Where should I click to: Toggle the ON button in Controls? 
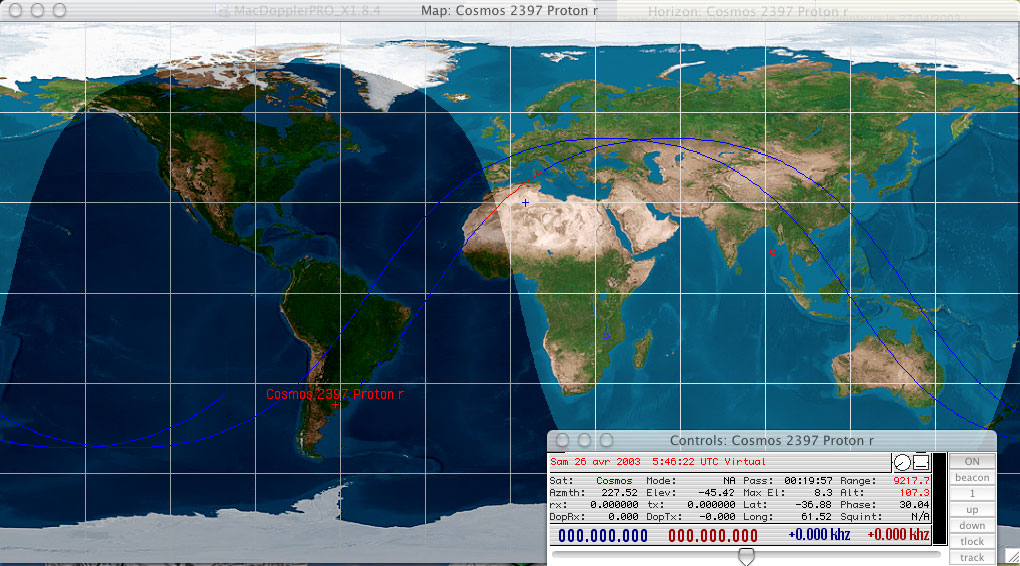pos(972,461)
